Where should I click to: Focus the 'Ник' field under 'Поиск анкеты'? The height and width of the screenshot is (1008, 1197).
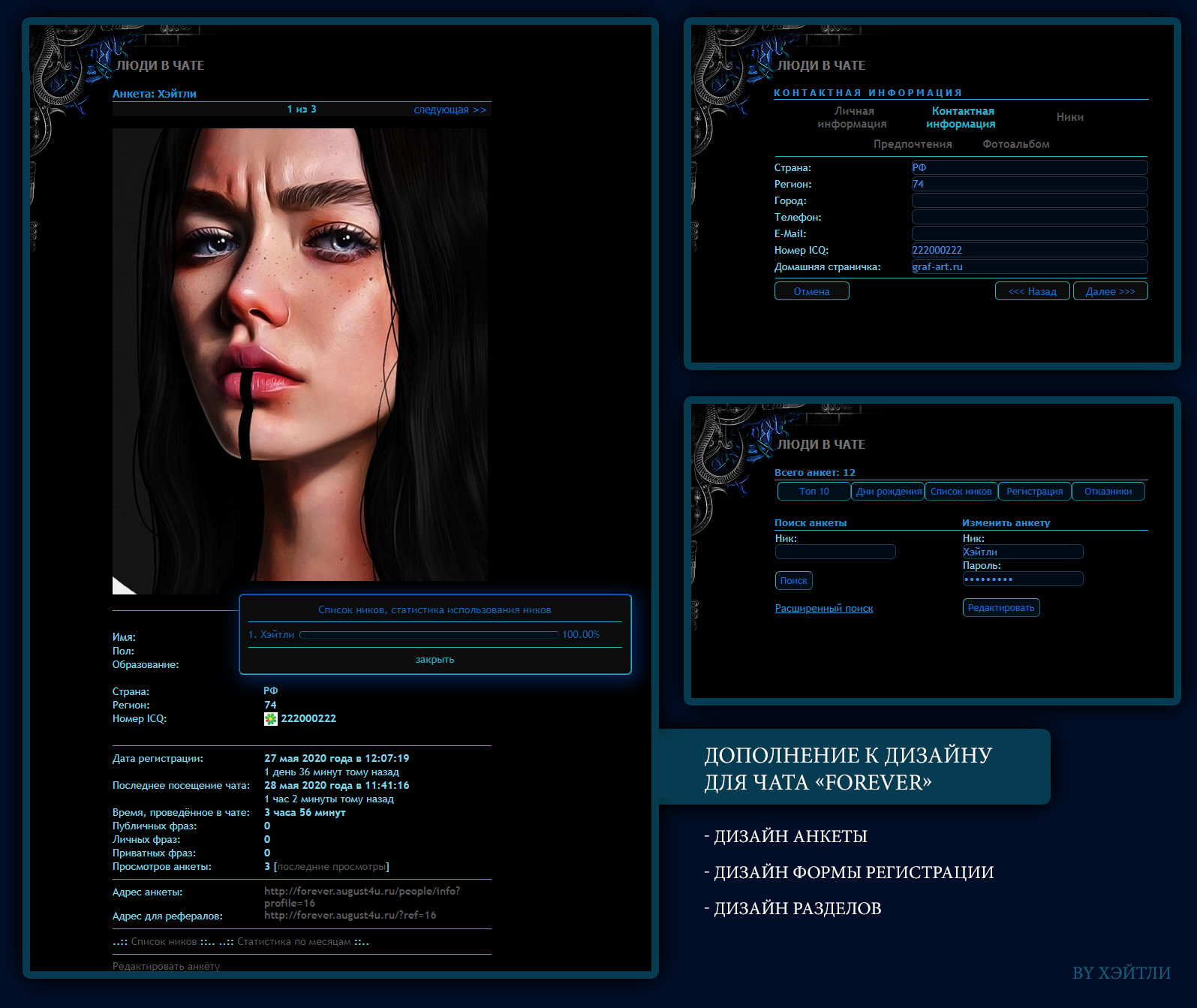pos(835,552)
